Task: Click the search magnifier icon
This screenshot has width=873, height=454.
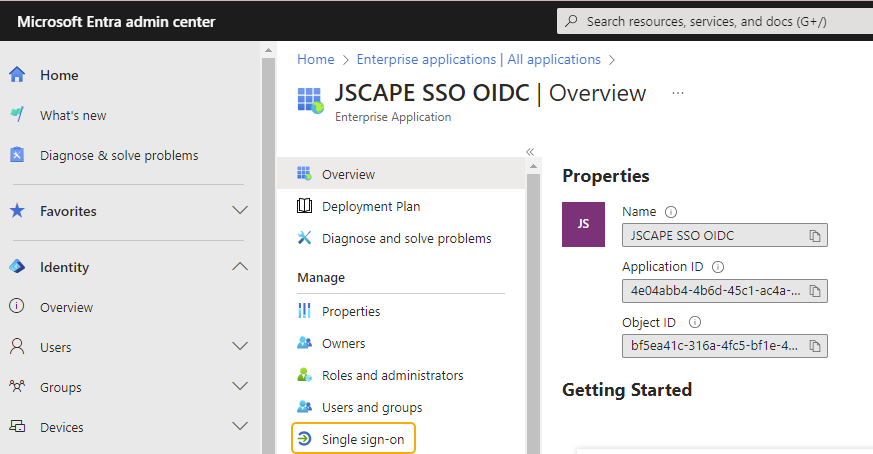Action: [x=571, y=21]
